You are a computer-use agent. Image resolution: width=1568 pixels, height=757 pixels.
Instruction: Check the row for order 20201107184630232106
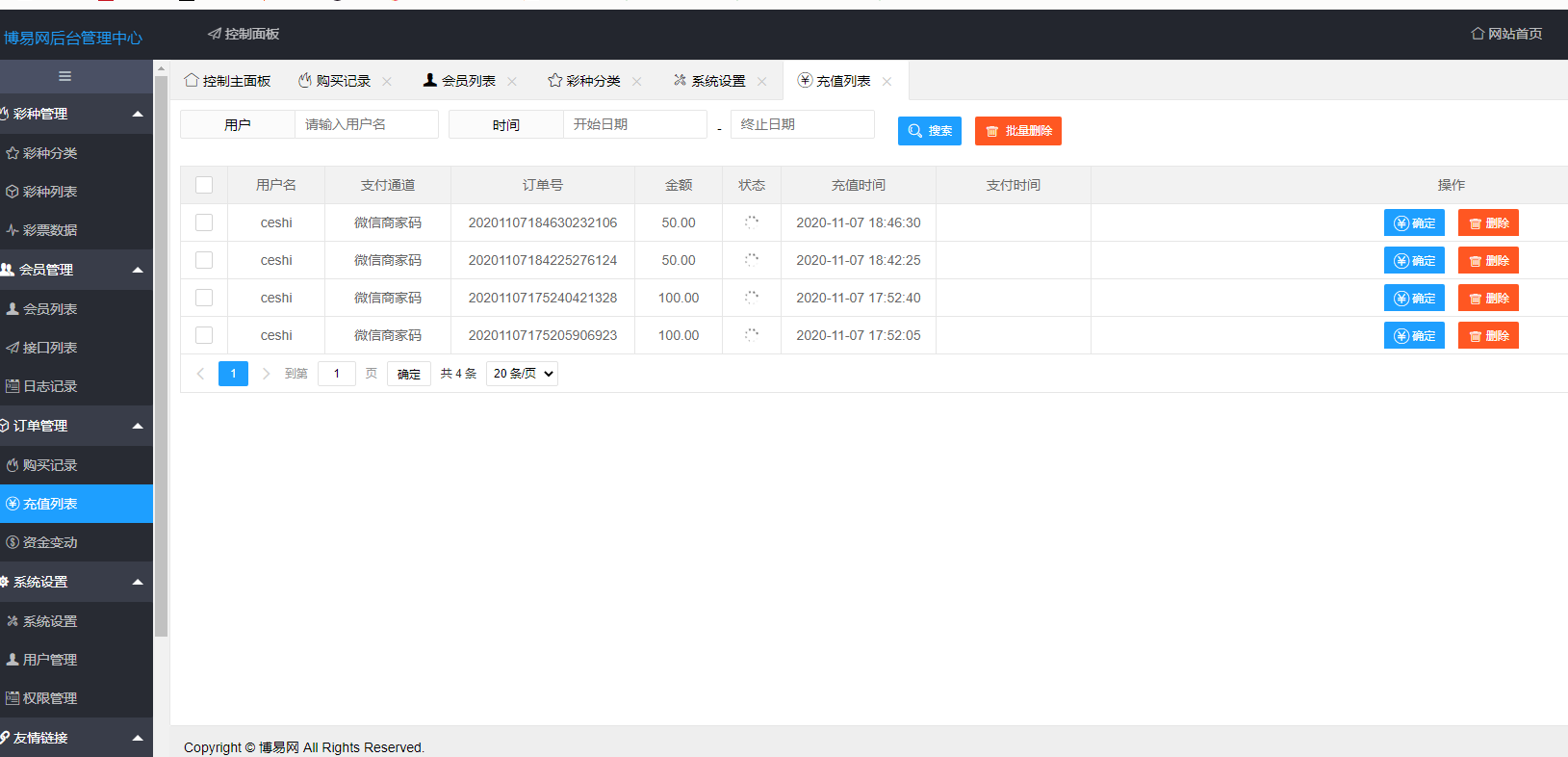tap(204, 222)
